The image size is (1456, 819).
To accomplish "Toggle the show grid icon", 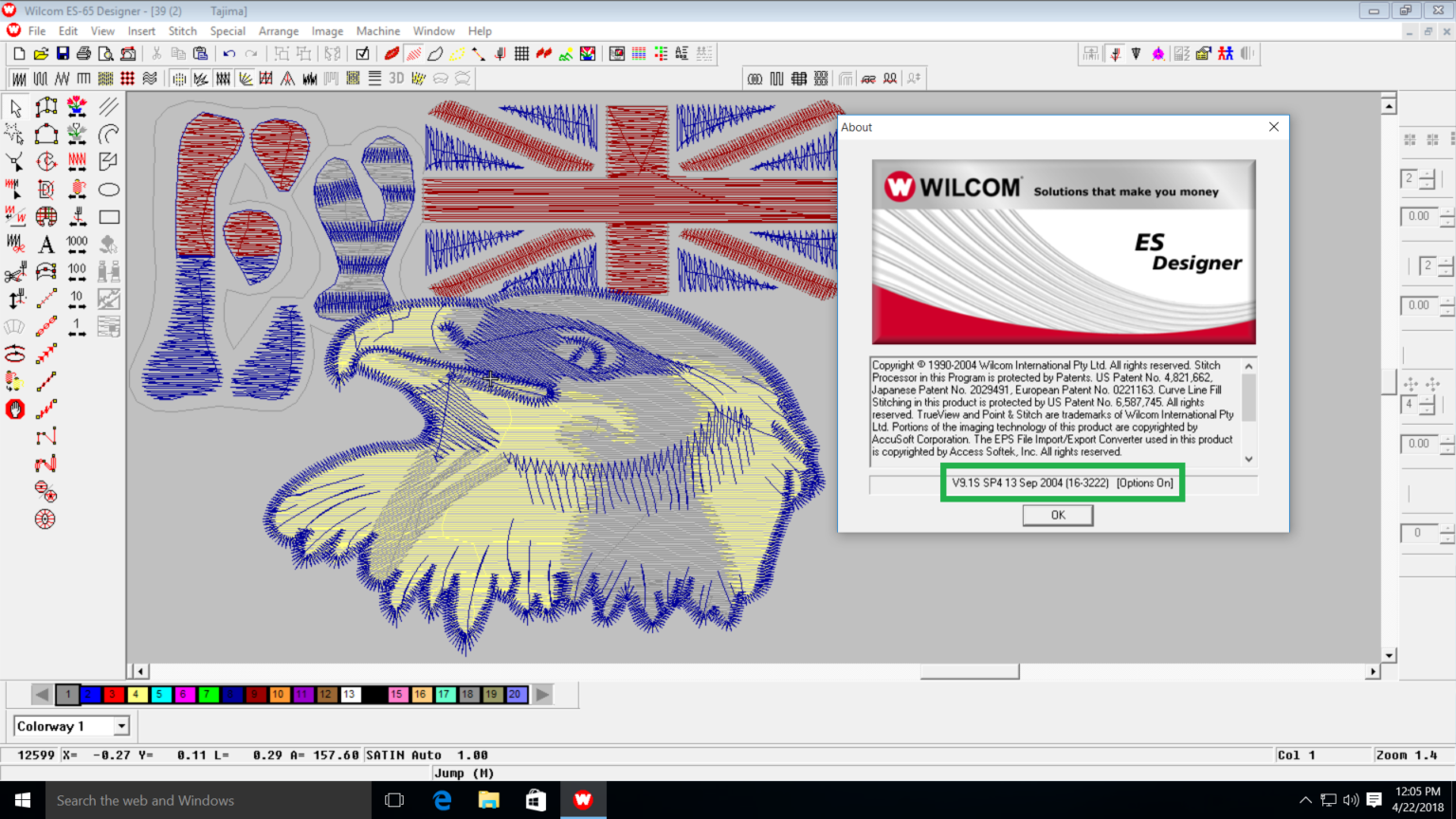I will tap(521, 54).
